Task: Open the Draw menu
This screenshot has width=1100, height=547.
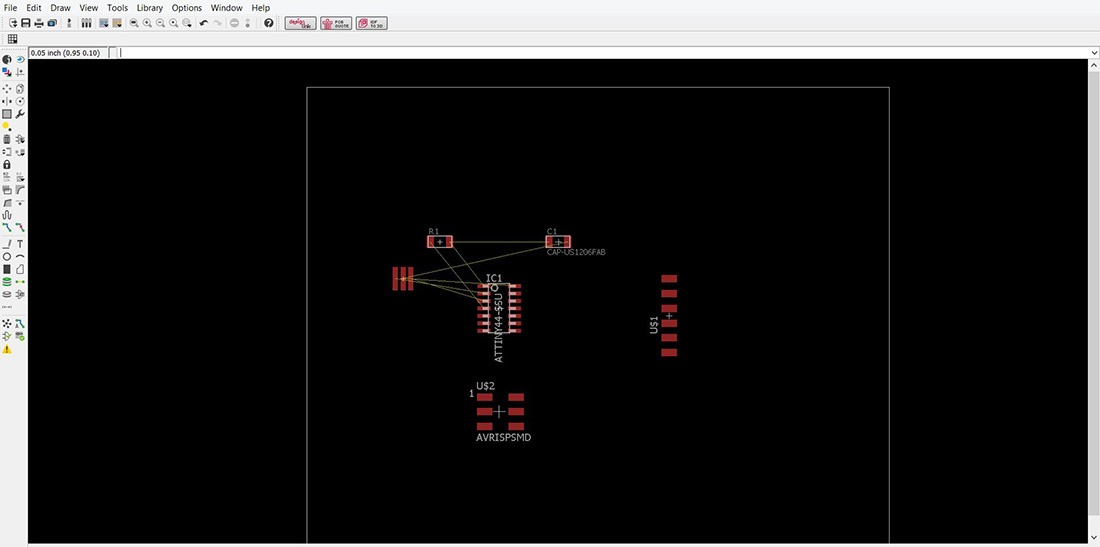Action: (x=60, y=8)
